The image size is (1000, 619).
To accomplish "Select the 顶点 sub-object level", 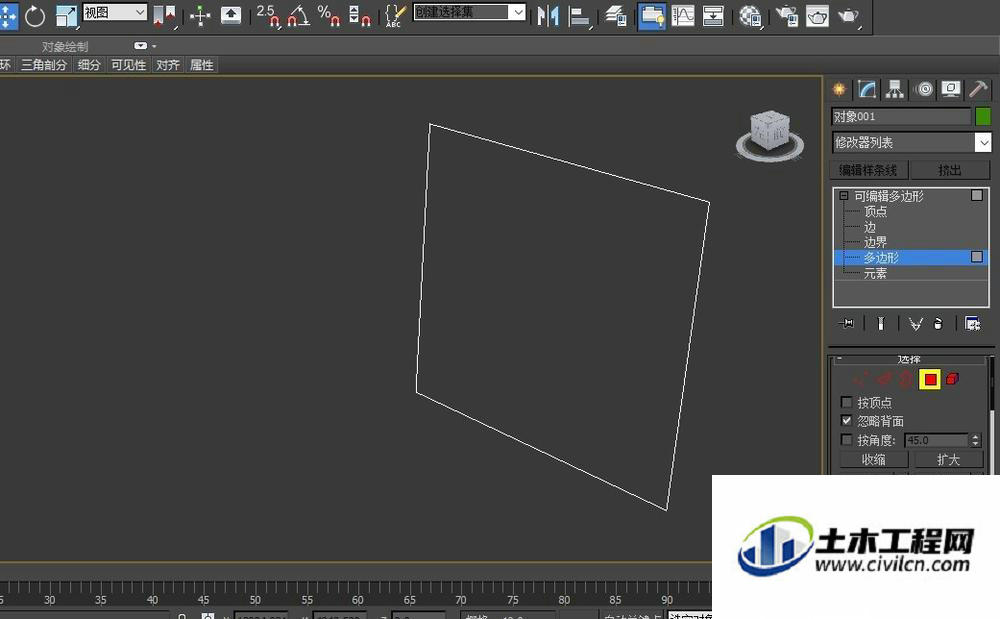I will point(875,211).
